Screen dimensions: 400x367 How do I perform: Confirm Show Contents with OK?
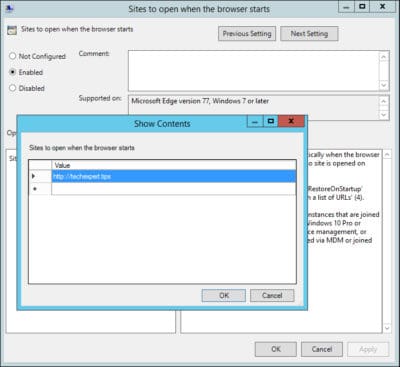pyautogui.click(x=224, y=295)
